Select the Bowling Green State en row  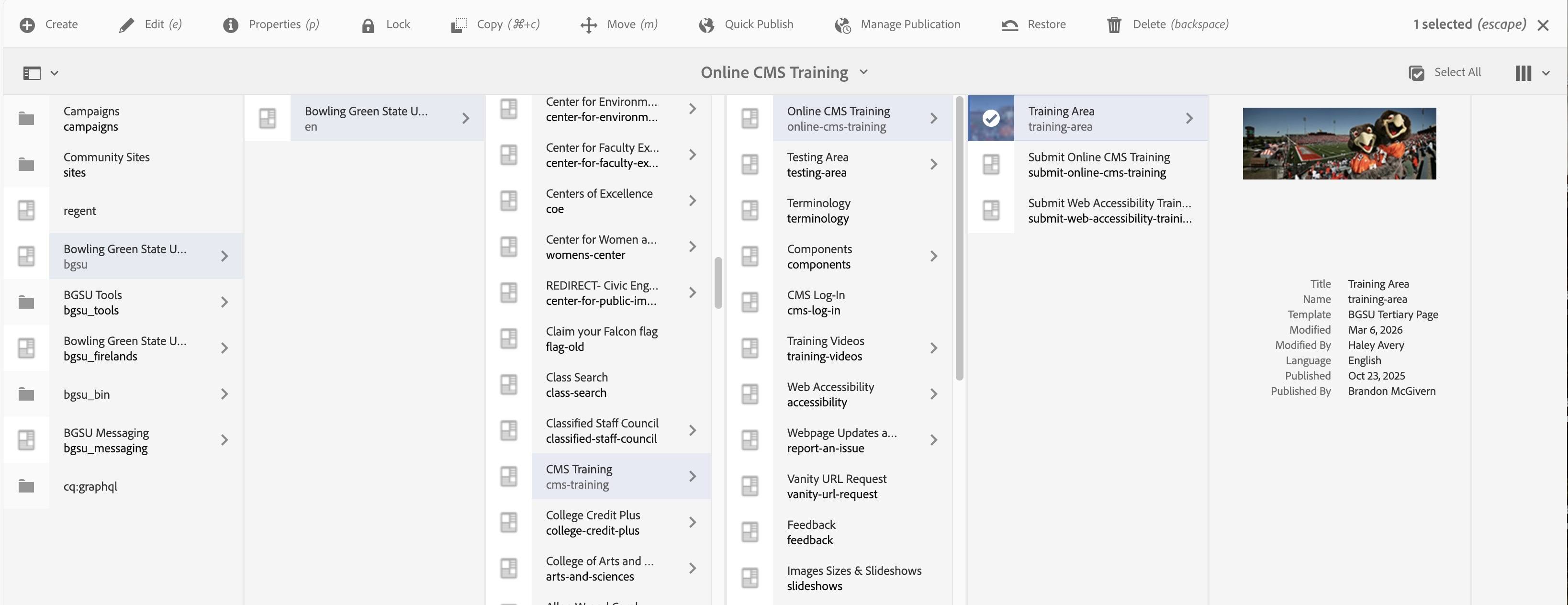(365, 118)
